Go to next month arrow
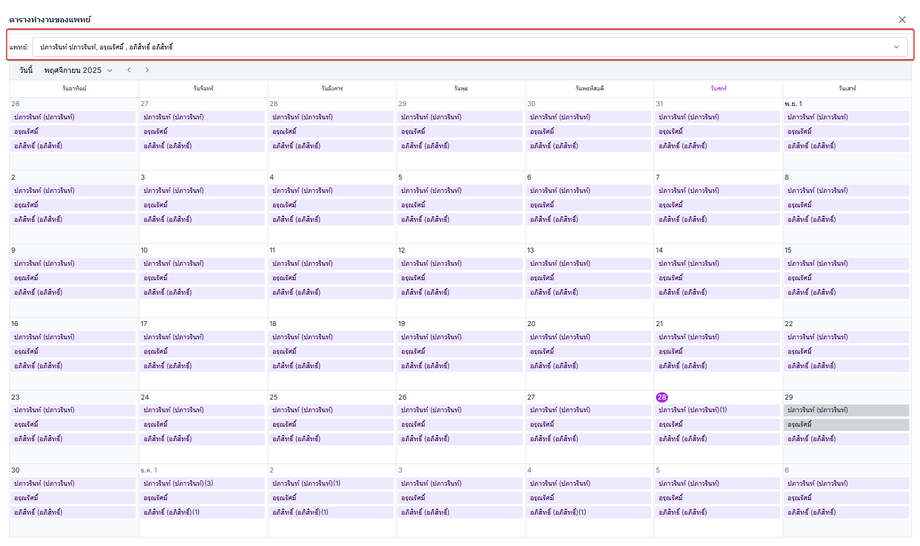The height and width of the screenshot is (546, 920). tap(147, 70)
